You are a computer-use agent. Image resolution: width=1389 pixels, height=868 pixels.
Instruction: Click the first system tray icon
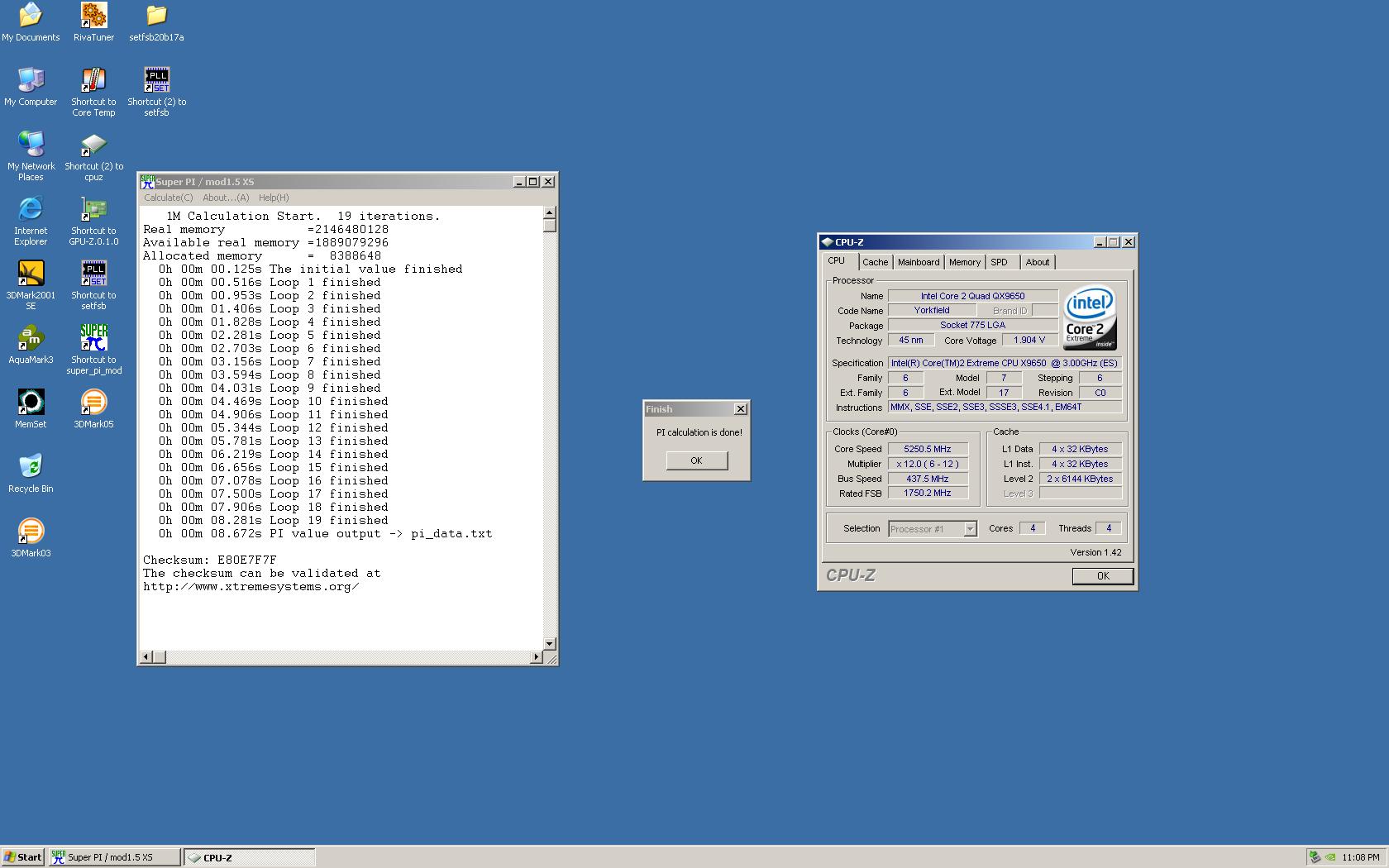pos(1315,857)
